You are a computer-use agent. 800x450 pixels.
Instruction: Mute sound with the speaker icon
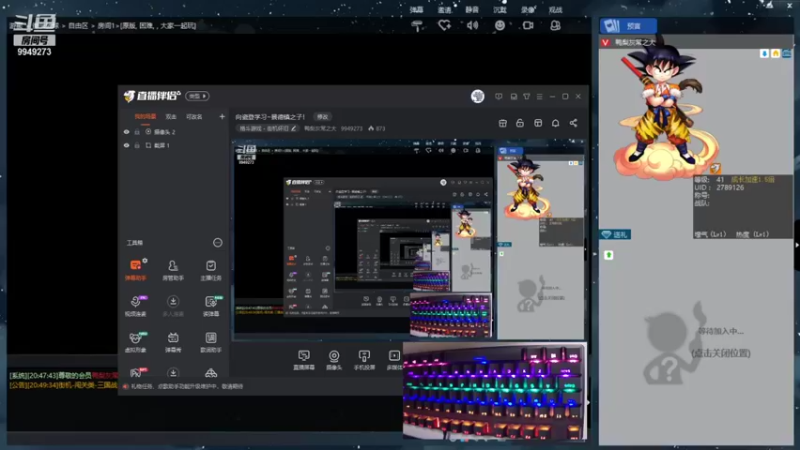pyautogui.click(x=472, y=25)
